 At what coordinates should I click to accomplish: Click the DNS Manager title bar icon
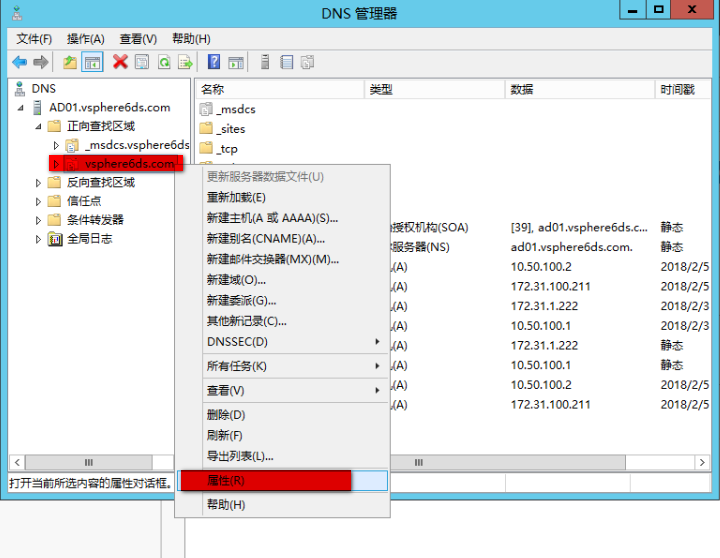point(17,13)
